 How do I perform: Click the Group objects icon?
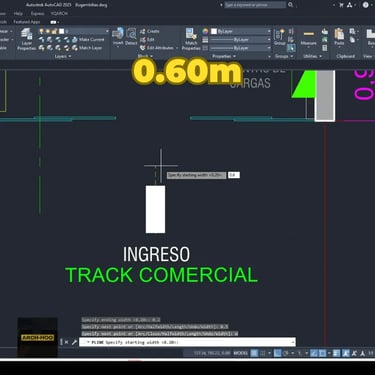[x=279, y=37]
